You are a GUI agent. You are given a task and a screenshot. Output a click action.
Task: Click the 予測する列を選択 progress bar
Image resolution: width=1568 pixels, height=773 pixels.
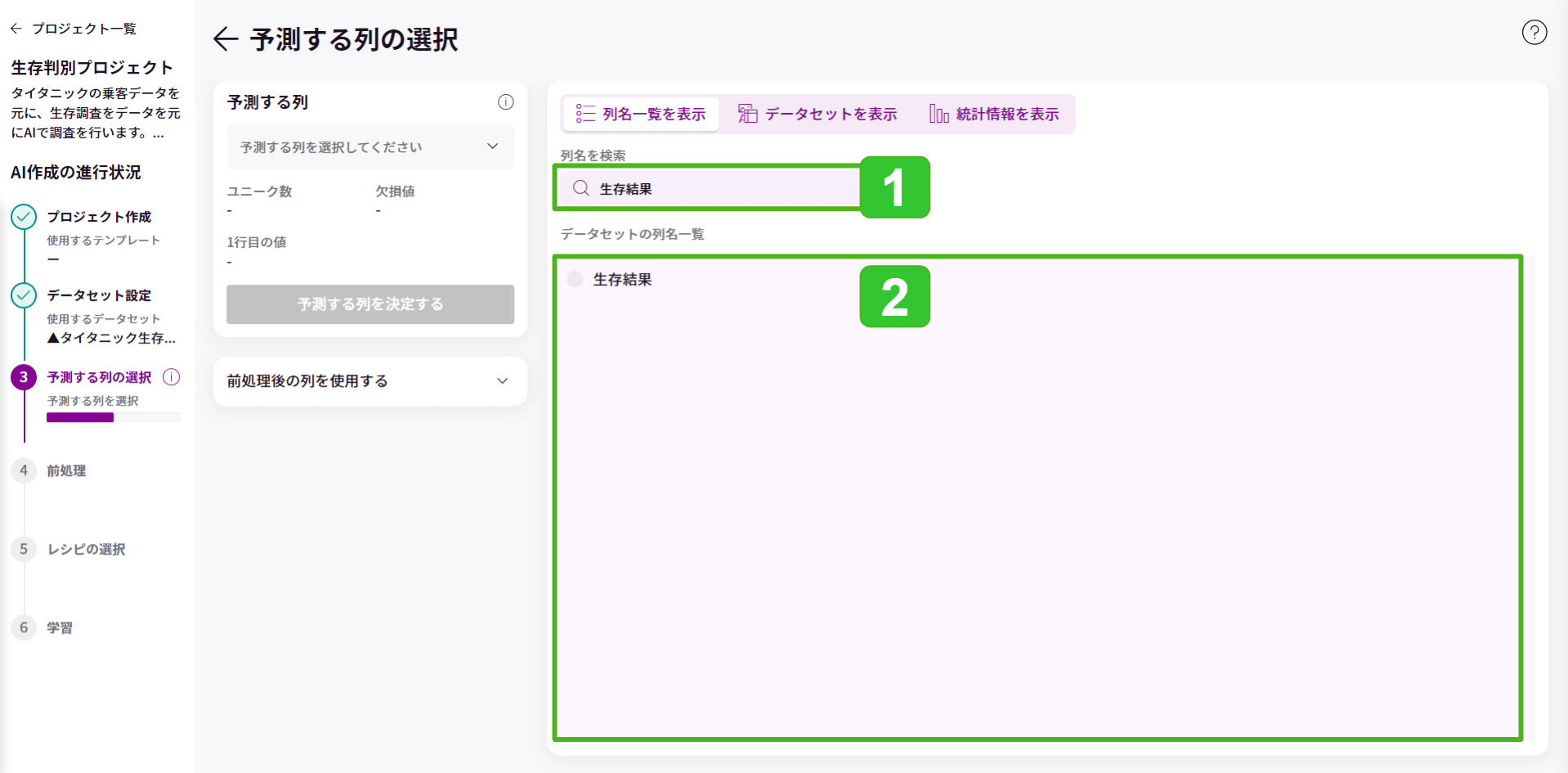pos(114,418)
